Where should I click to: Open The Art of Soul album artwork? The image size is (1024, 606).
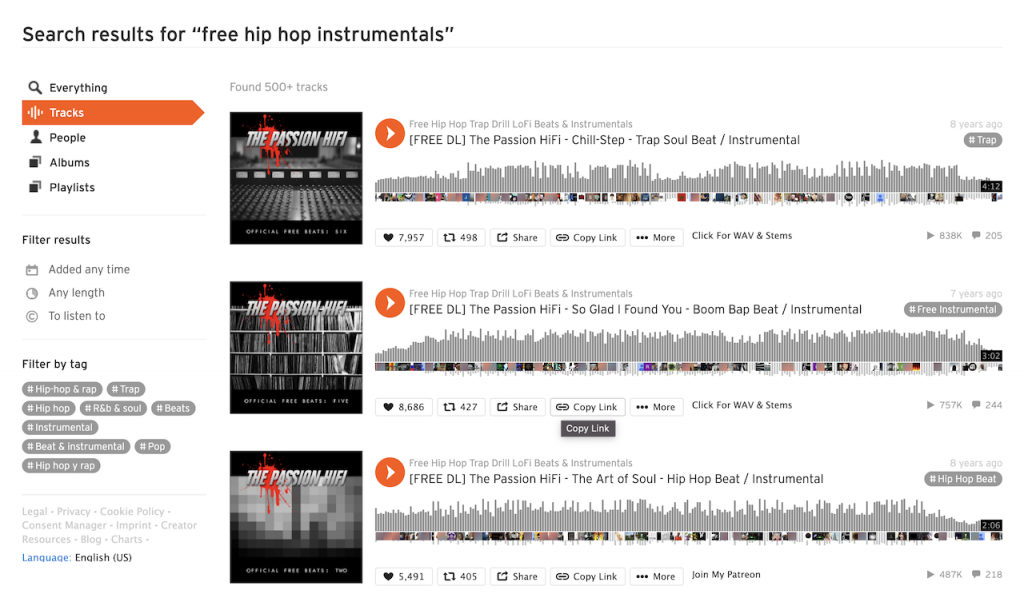click(296, 517)
